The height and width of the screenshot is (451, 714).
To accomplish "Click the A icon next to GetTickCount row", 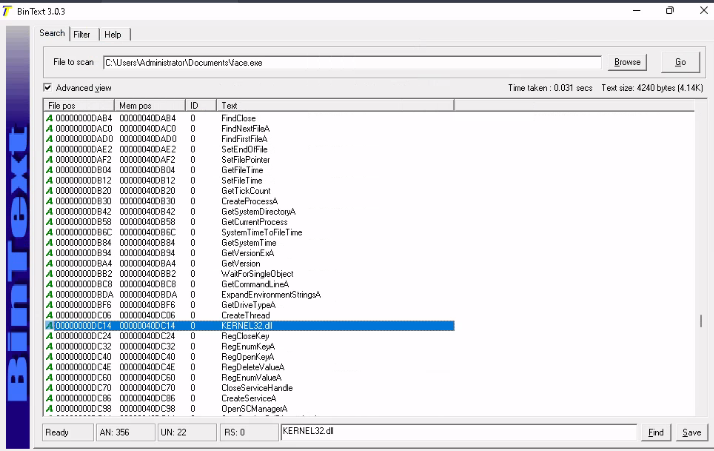I will tap(50, 191).
